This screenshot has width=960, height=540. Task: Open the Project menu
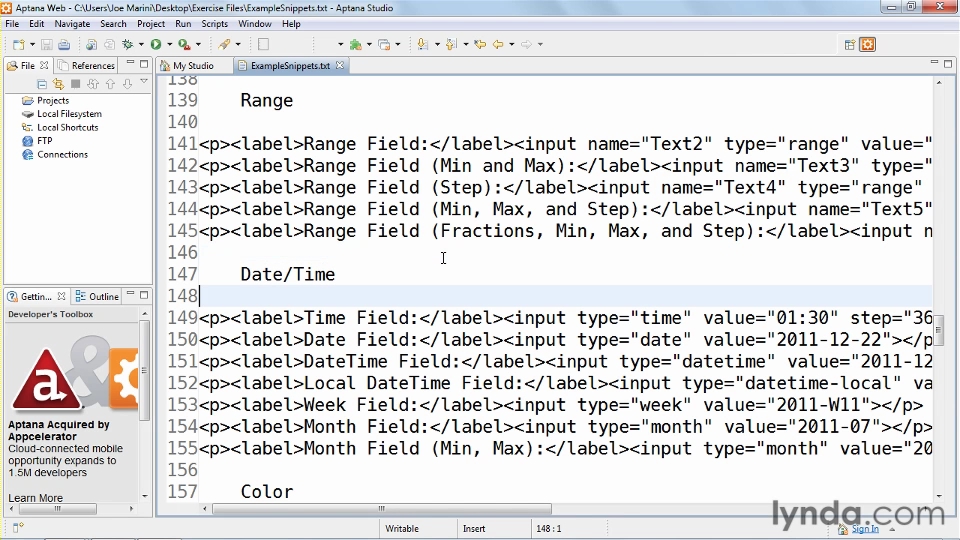[x=151, y=24]
